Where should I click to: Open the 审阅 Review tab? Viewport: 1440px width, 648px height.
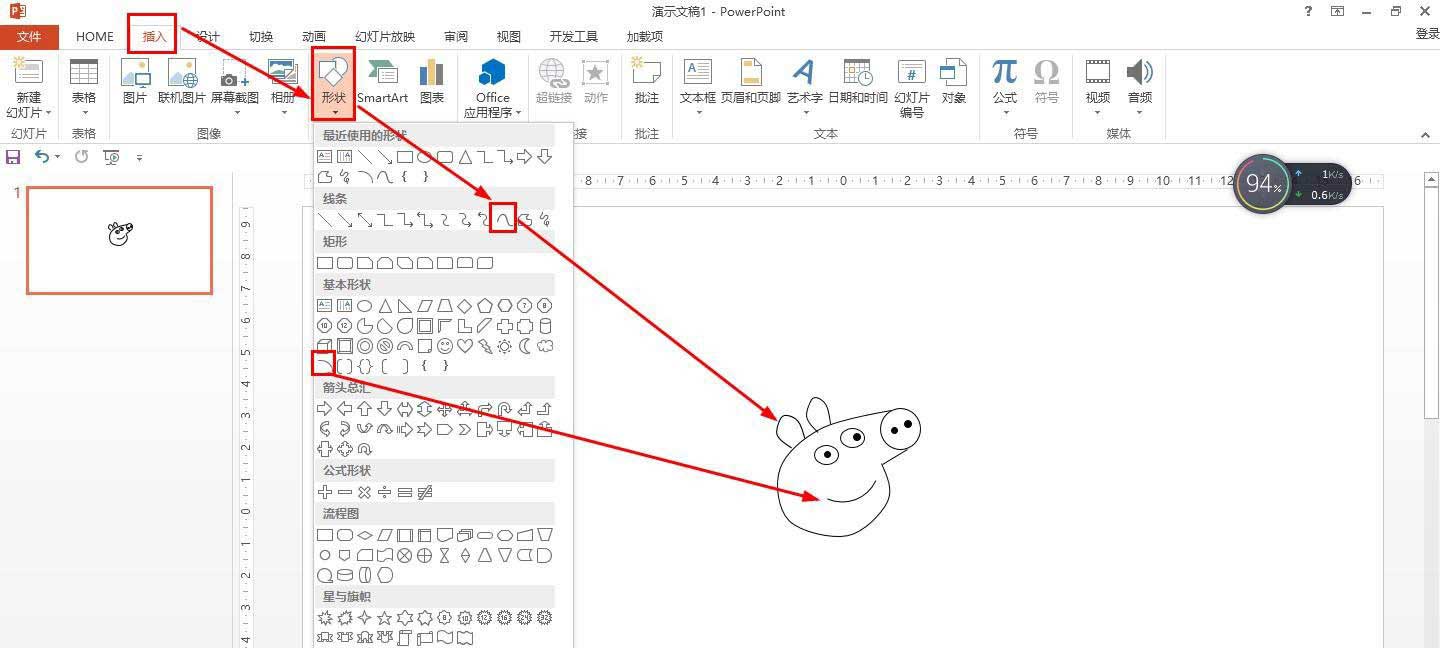point(456,36)
